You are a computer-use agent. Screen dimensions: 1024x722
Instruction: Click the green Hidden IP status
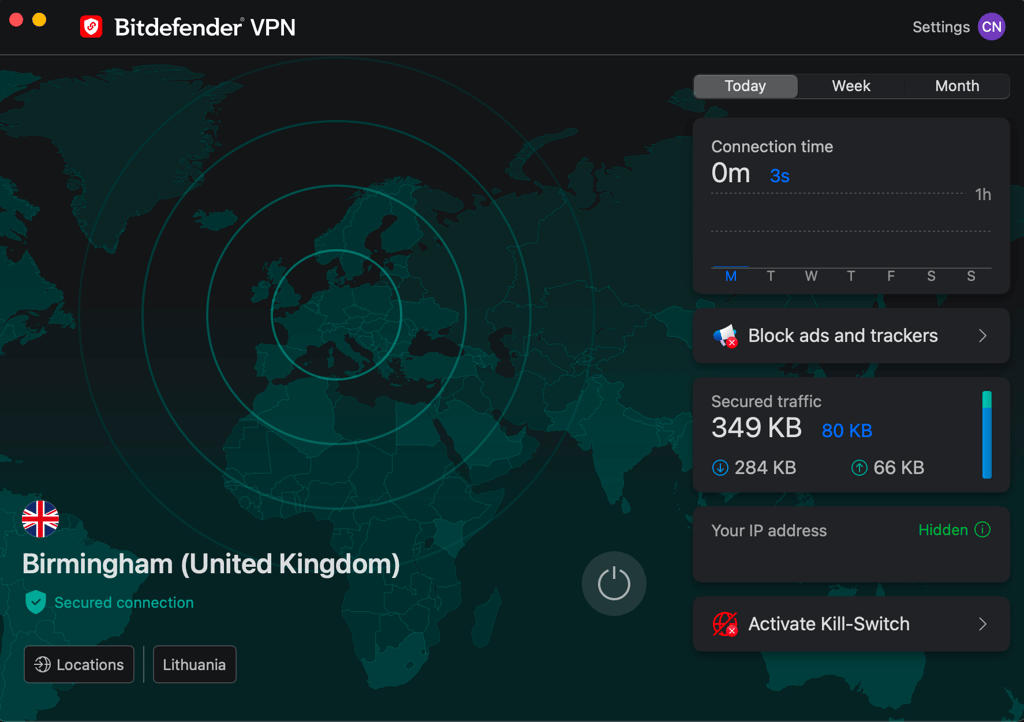point(942,529)
